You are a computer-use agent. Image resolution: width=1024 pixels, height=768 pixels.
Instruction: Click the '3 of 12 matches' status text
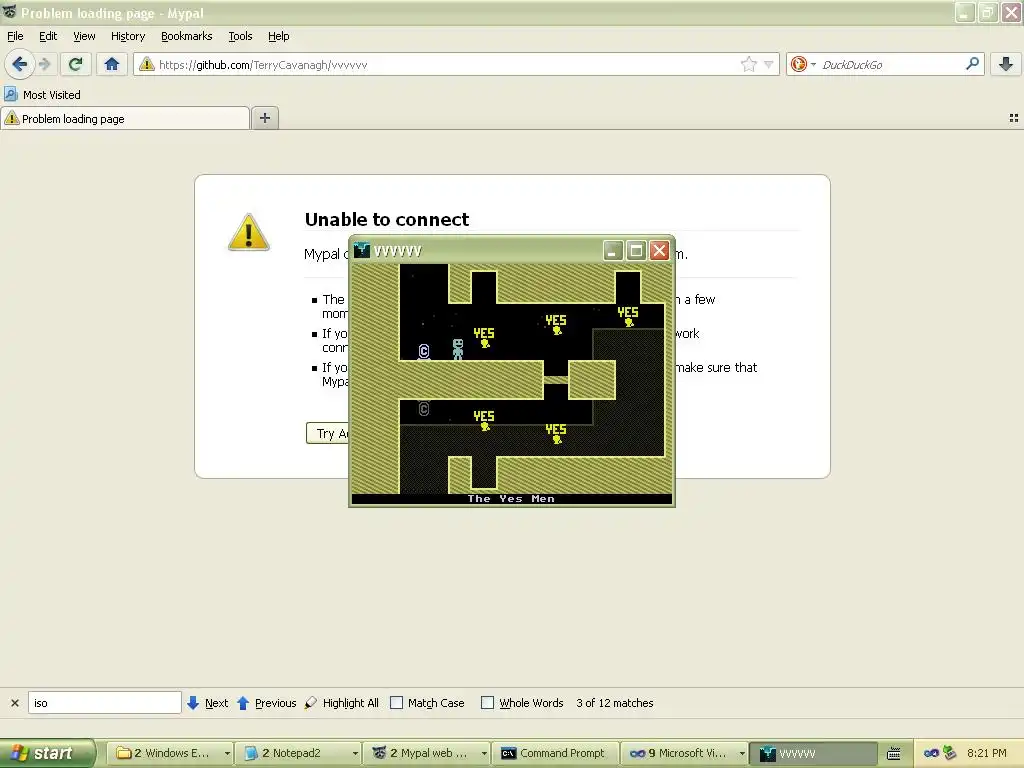[x=615, y=703]
